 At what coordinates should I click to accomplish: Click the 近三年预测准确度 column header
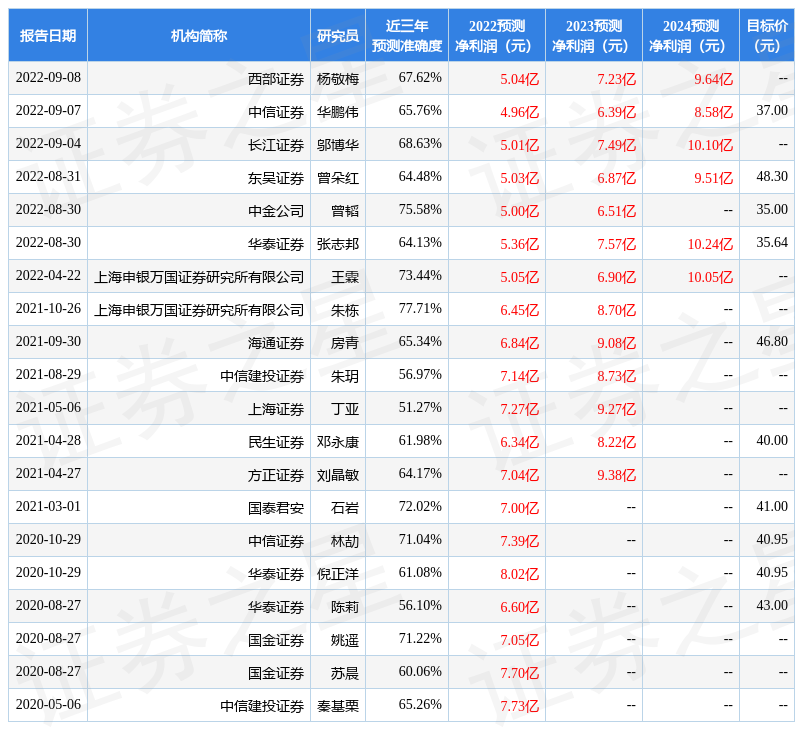pyautogui.click(x=407, y=35)
